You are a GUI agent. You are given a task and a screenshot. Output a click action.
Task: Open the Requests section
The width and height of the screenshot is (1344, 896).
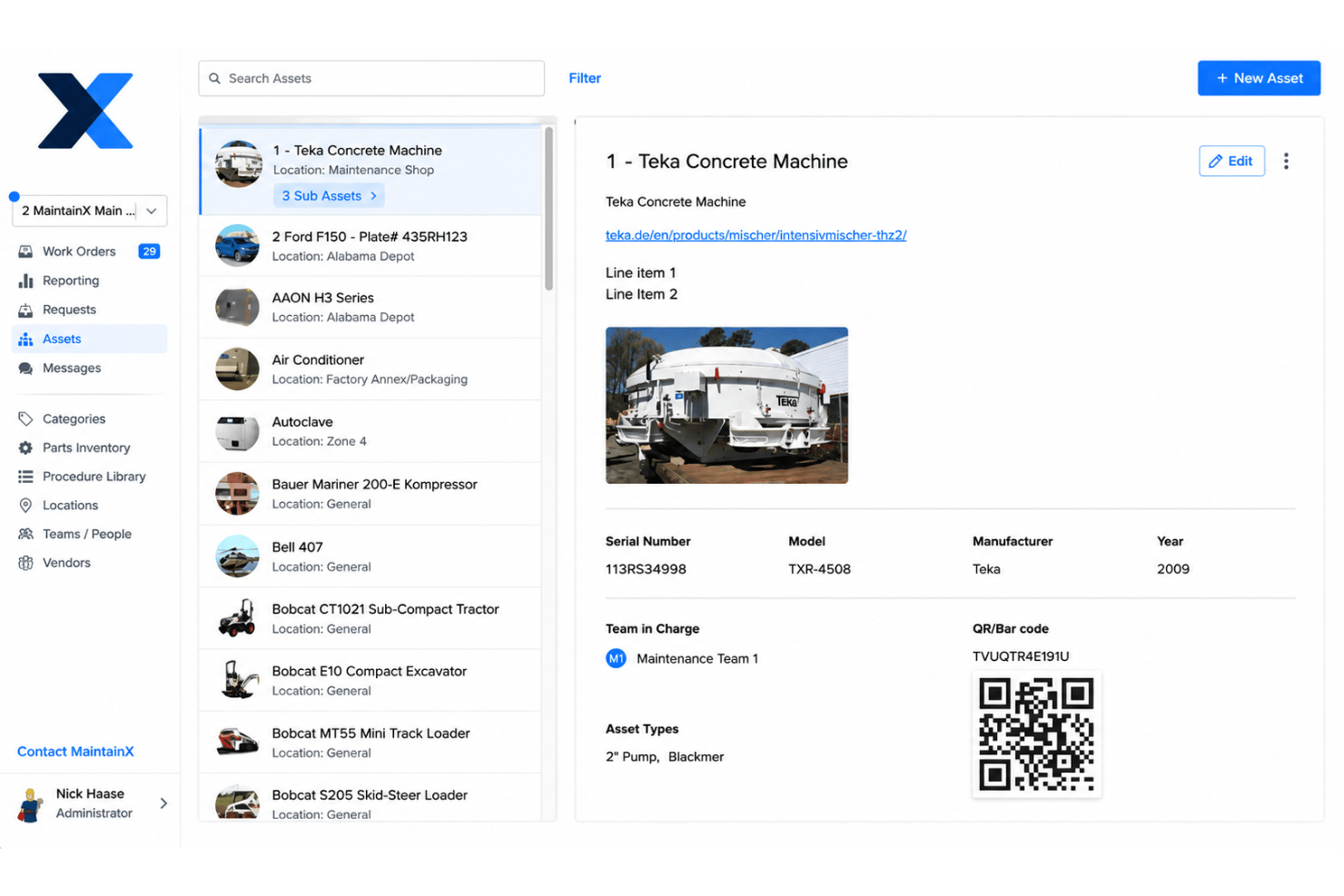click(69, 310)
